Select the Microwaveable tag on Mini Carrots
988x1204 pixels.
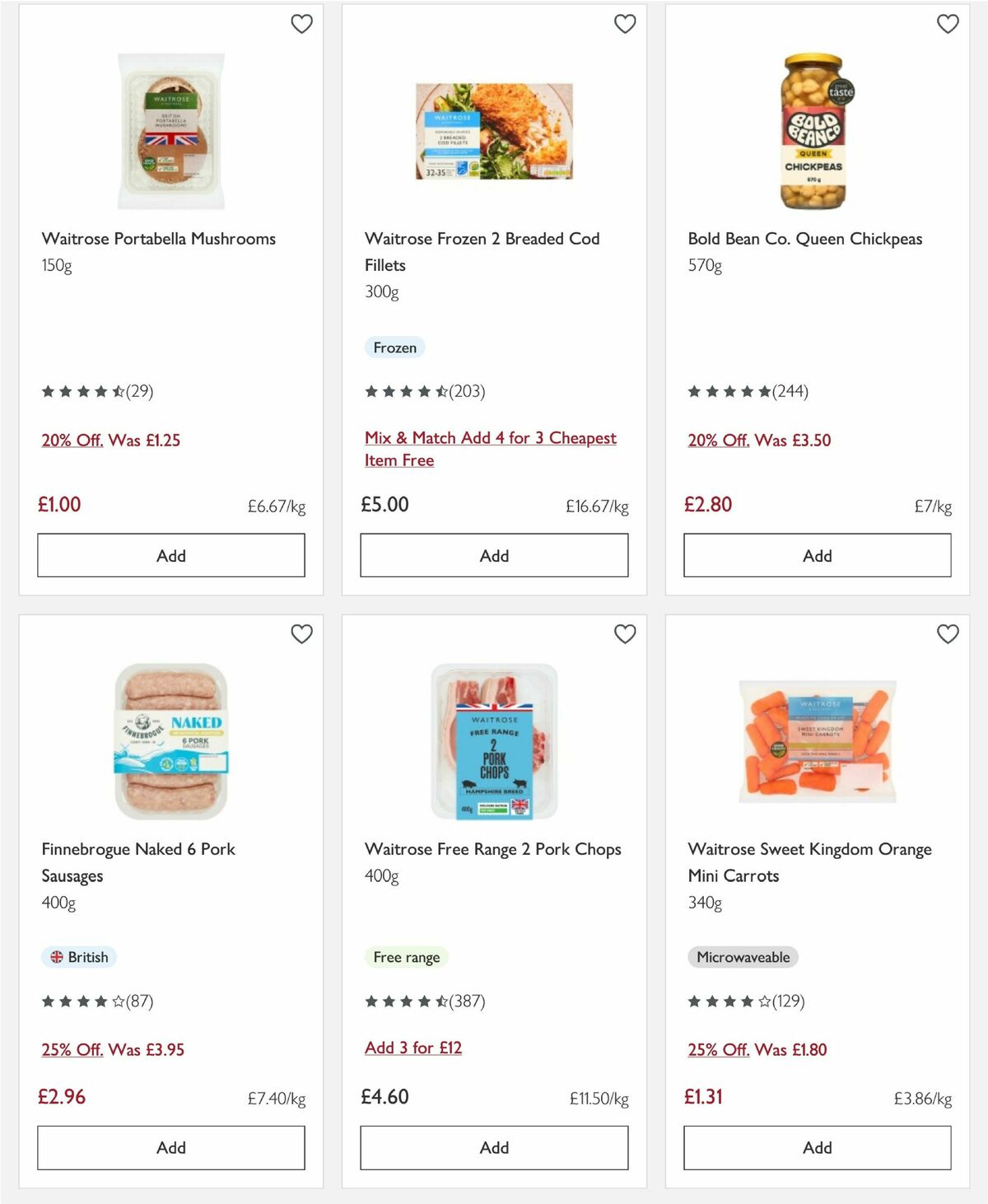click(x=743, y=957)
